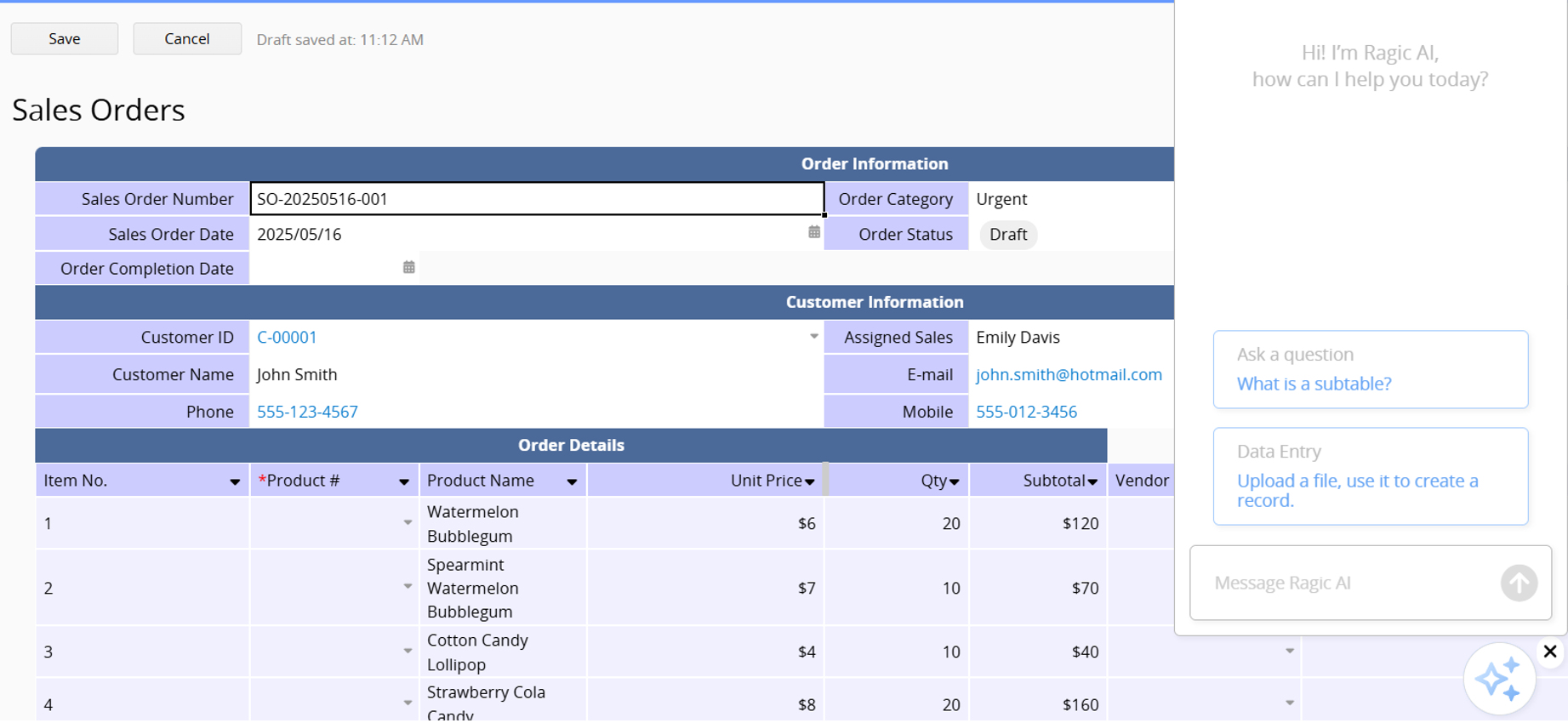The image size is (1568, 723).
Task: Open the Order Completion Date calendar picker
Action: click(x=408, y=267)
